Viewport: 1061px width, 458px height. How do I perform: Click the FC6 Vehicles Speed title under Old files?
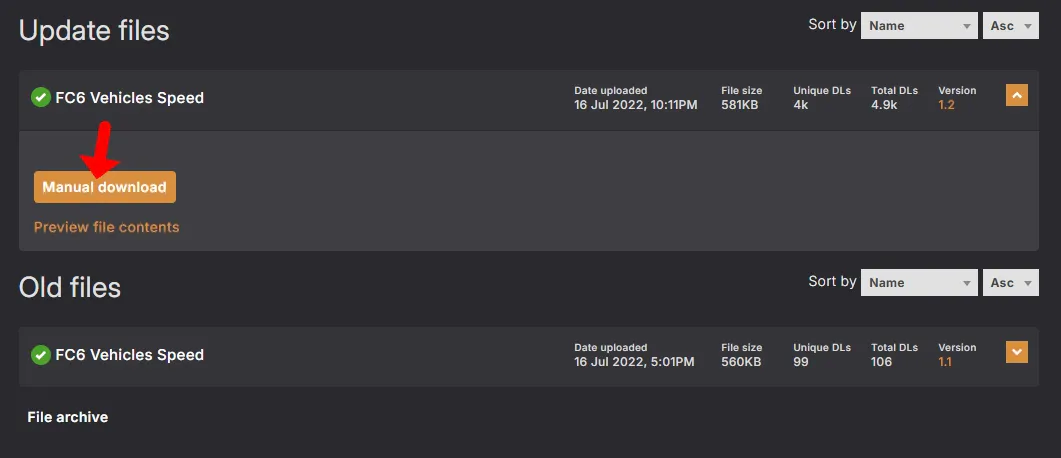pyautogui.click(x=130, y=355)
